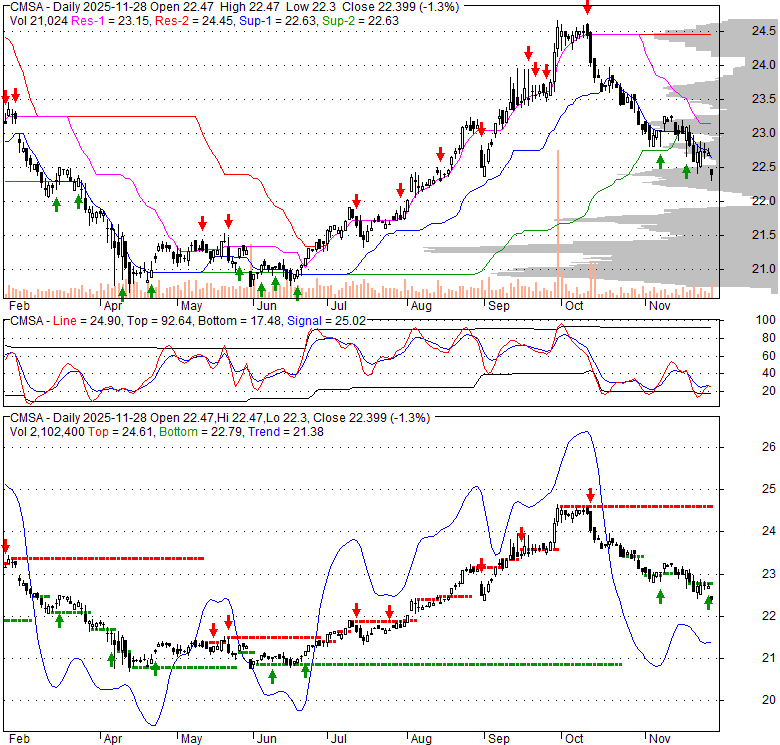
Task: Click the red down arrow at the far left of the bottom chart
Action: 5,546
